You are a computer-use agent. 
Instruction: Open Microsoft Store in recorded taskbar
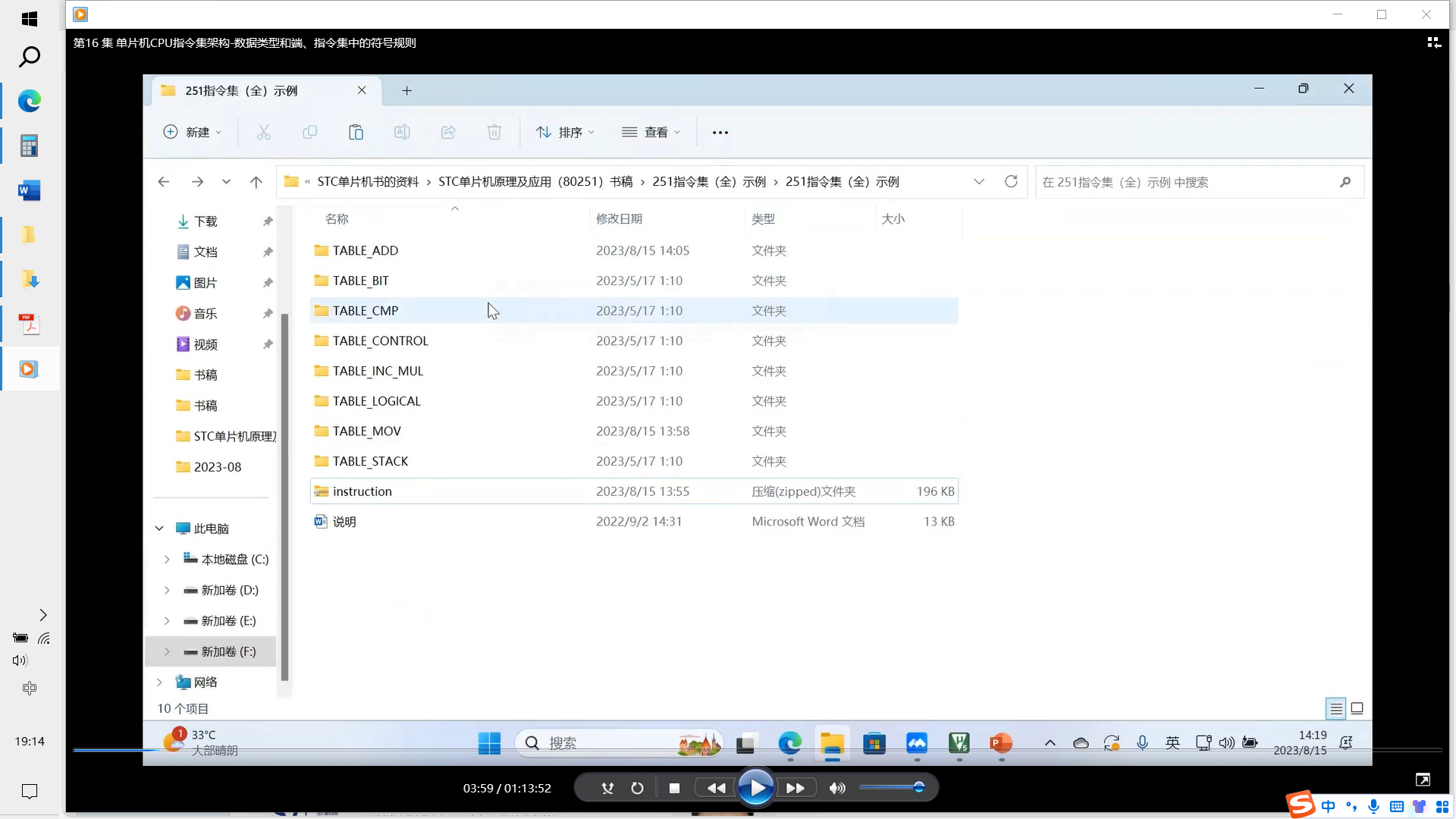(x=874, y=744)
